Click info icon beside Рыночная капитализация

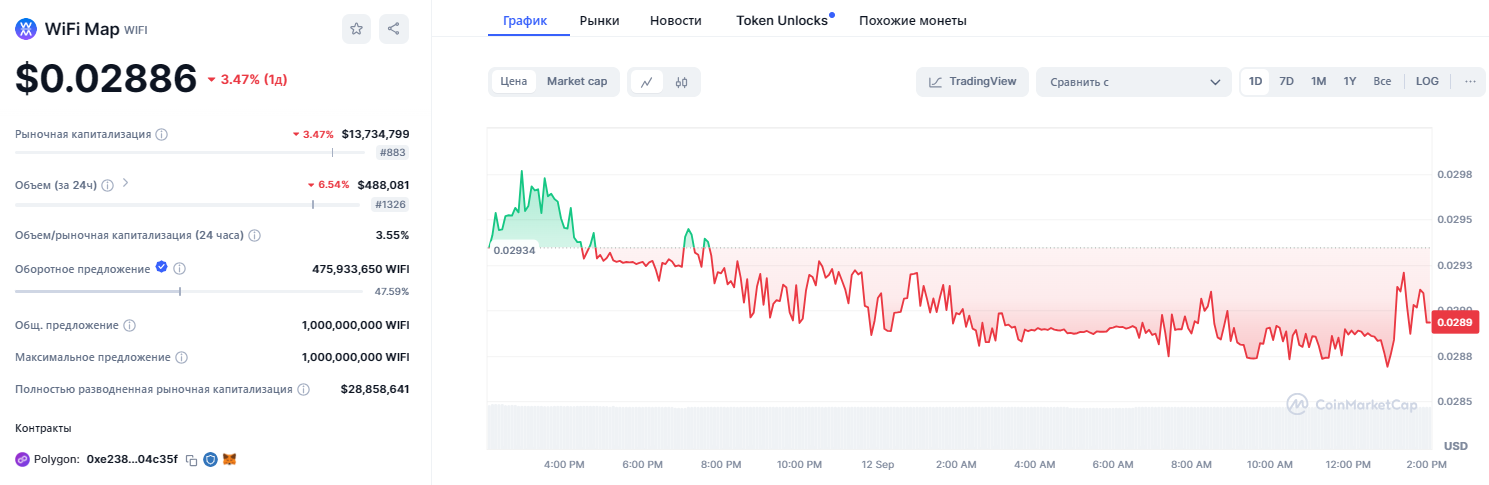(x=162, y=134)
